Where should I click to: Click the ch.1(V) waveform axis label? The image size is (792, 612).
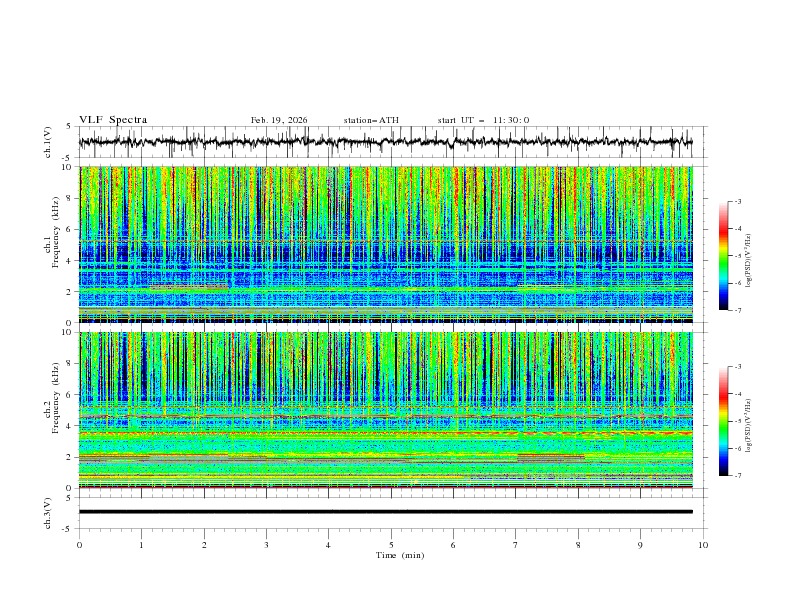(x=48, y=142)
